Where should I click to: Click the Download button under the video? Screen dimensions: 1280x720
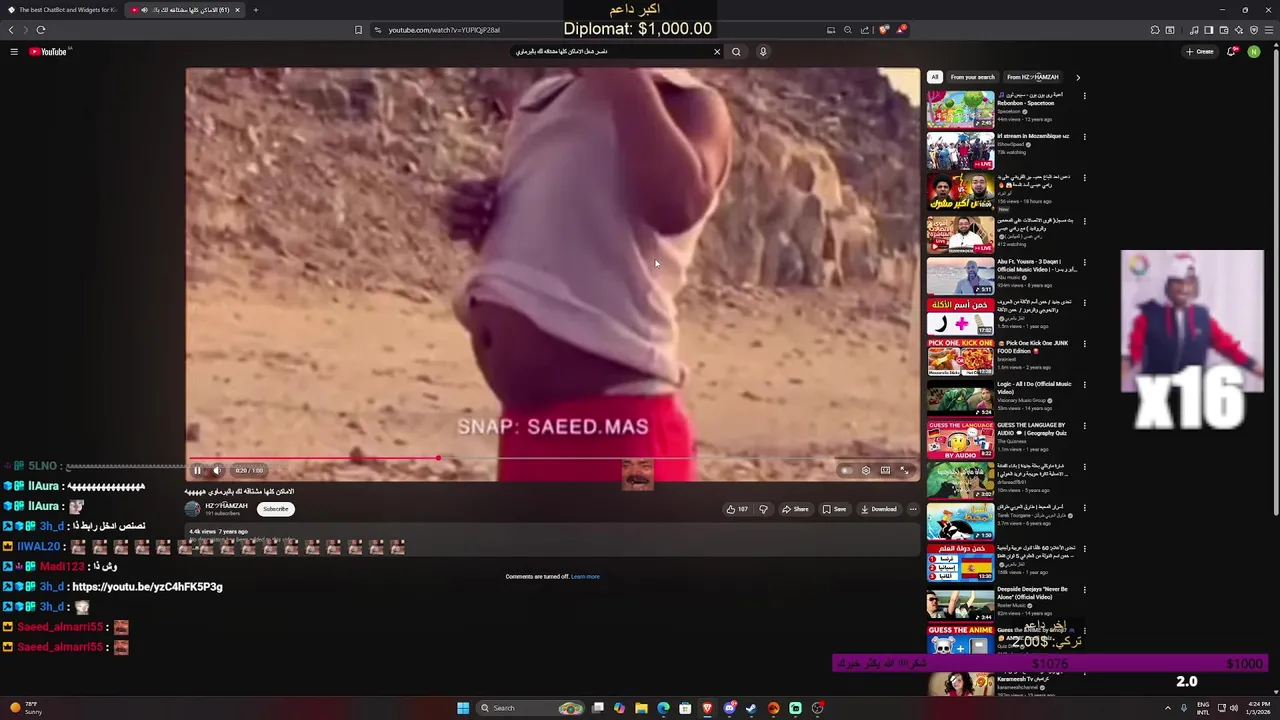(x=878, y=509)
